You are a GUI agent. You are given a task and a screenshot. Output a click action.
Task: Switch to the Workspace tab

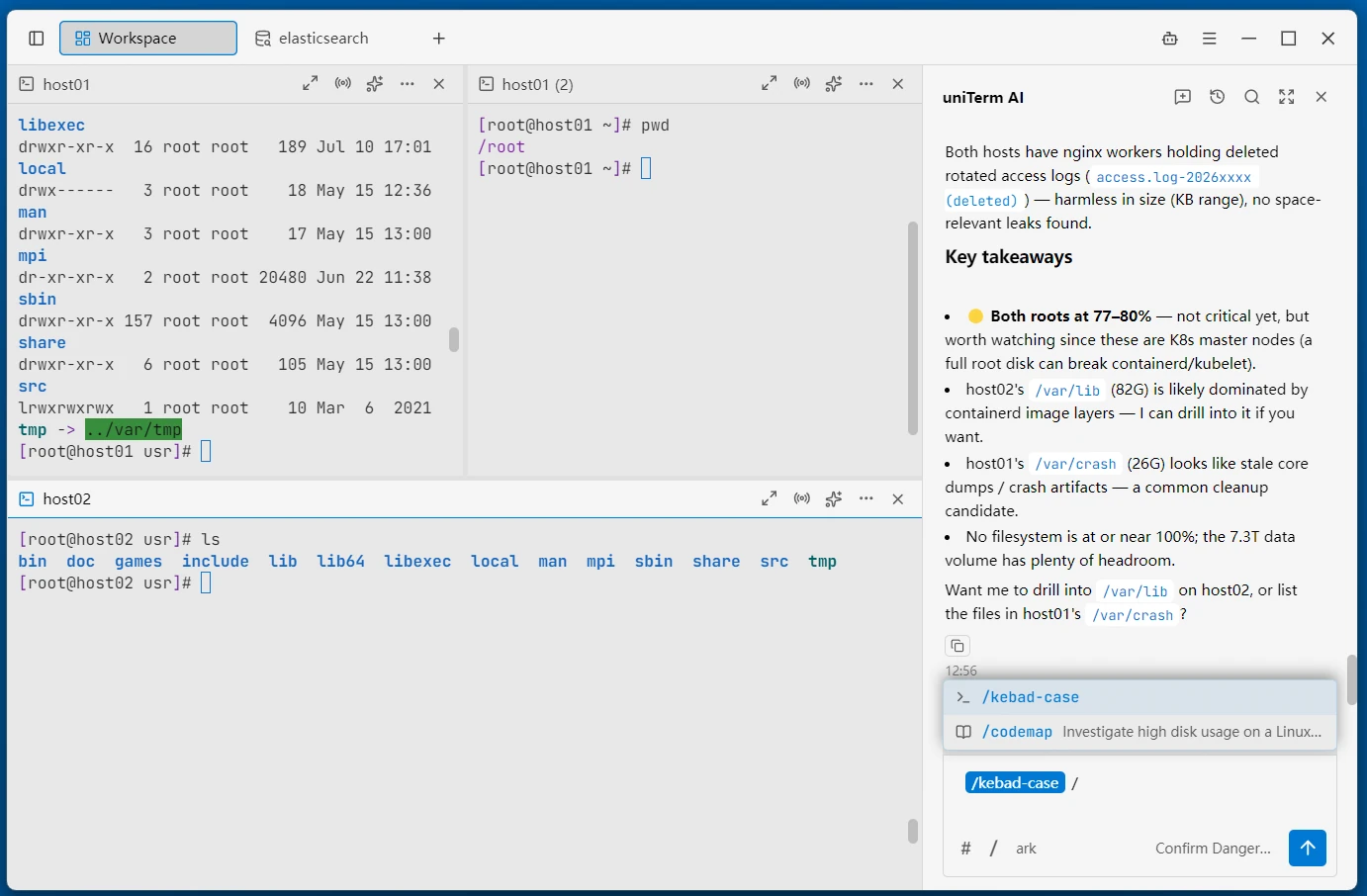coord(148,39)
